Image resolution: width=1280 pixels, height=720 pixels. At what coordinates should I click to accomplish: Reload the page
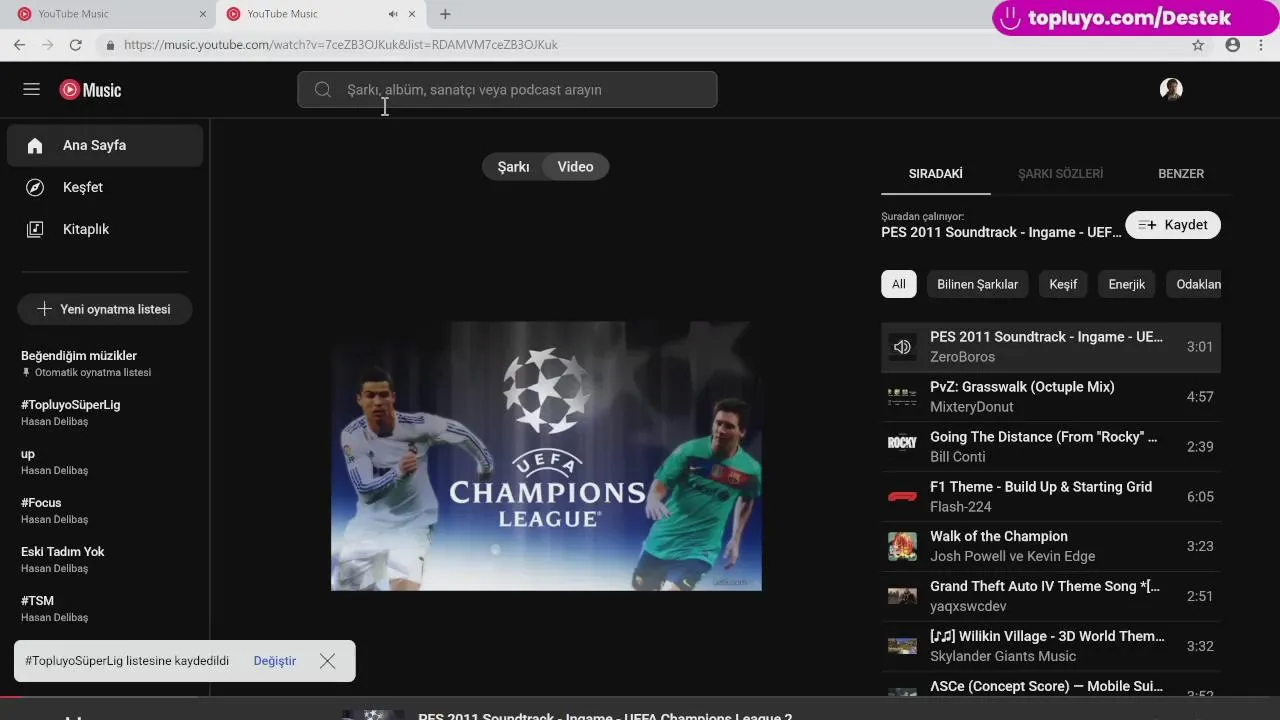(x=75, y=45)
